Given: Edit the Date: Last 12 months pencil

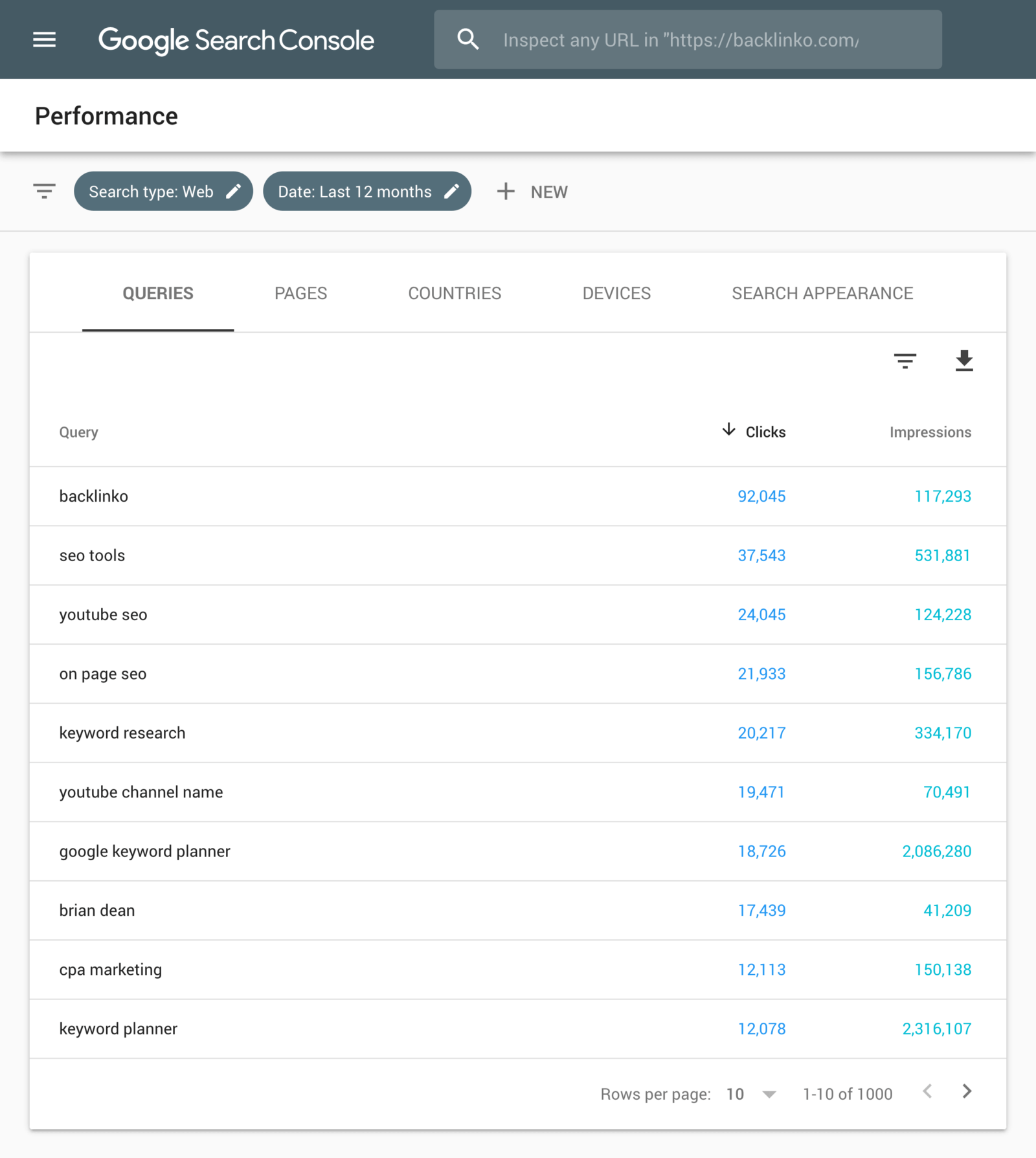Looking at the screenshot, I should (x=452, y=191).
